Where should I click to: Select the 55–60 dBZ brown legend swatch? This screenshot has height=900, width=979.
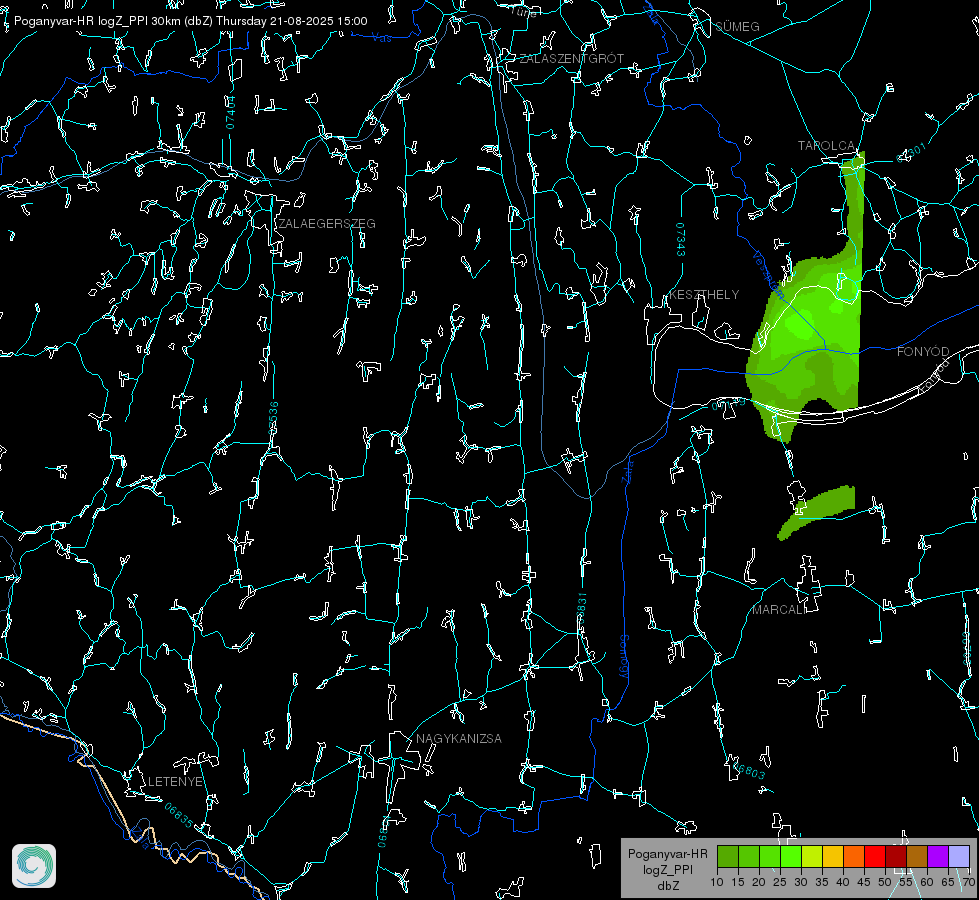tap(917, 856)
